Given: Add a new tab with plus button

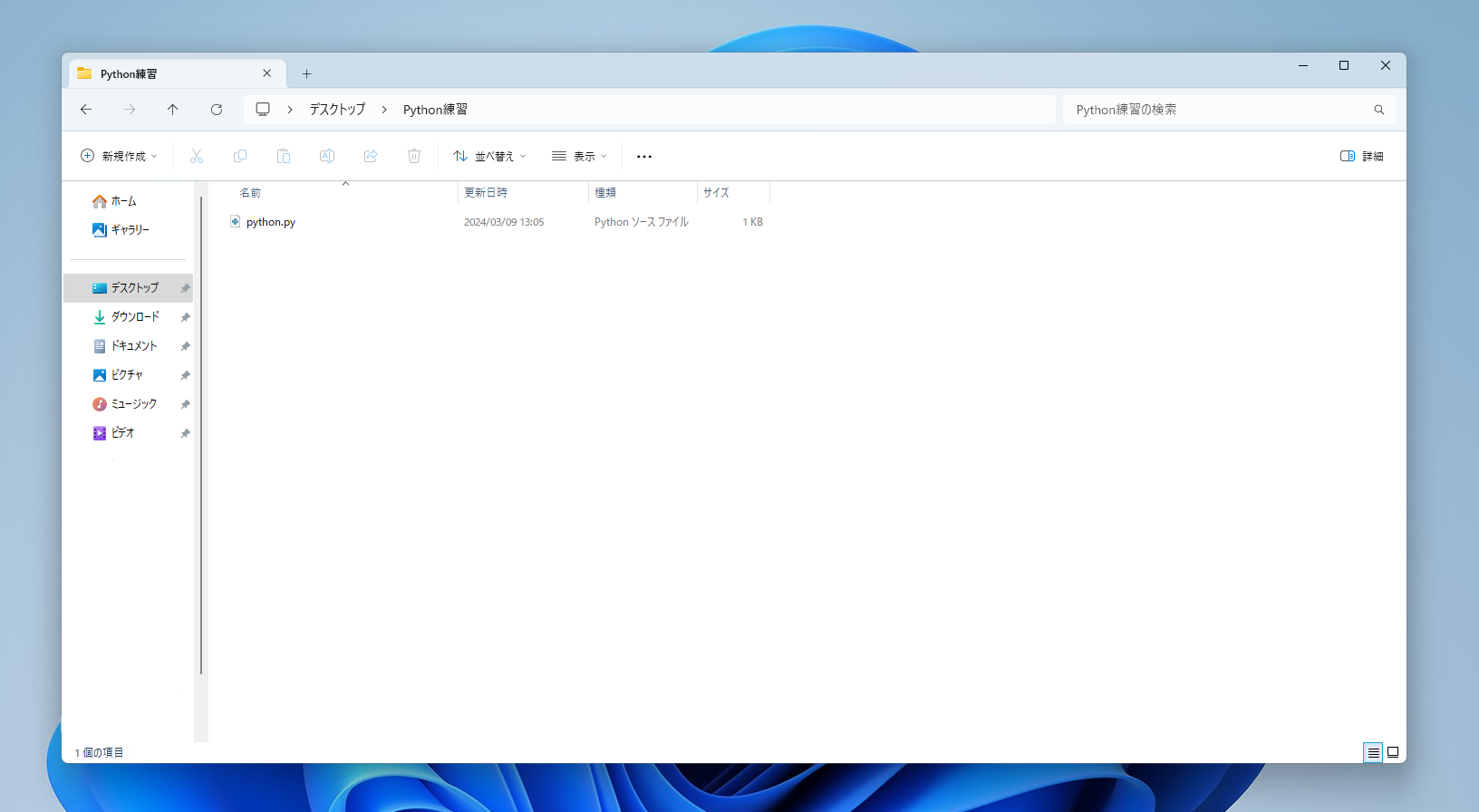Looking at the screenshot, I should [x=306, y=73].
